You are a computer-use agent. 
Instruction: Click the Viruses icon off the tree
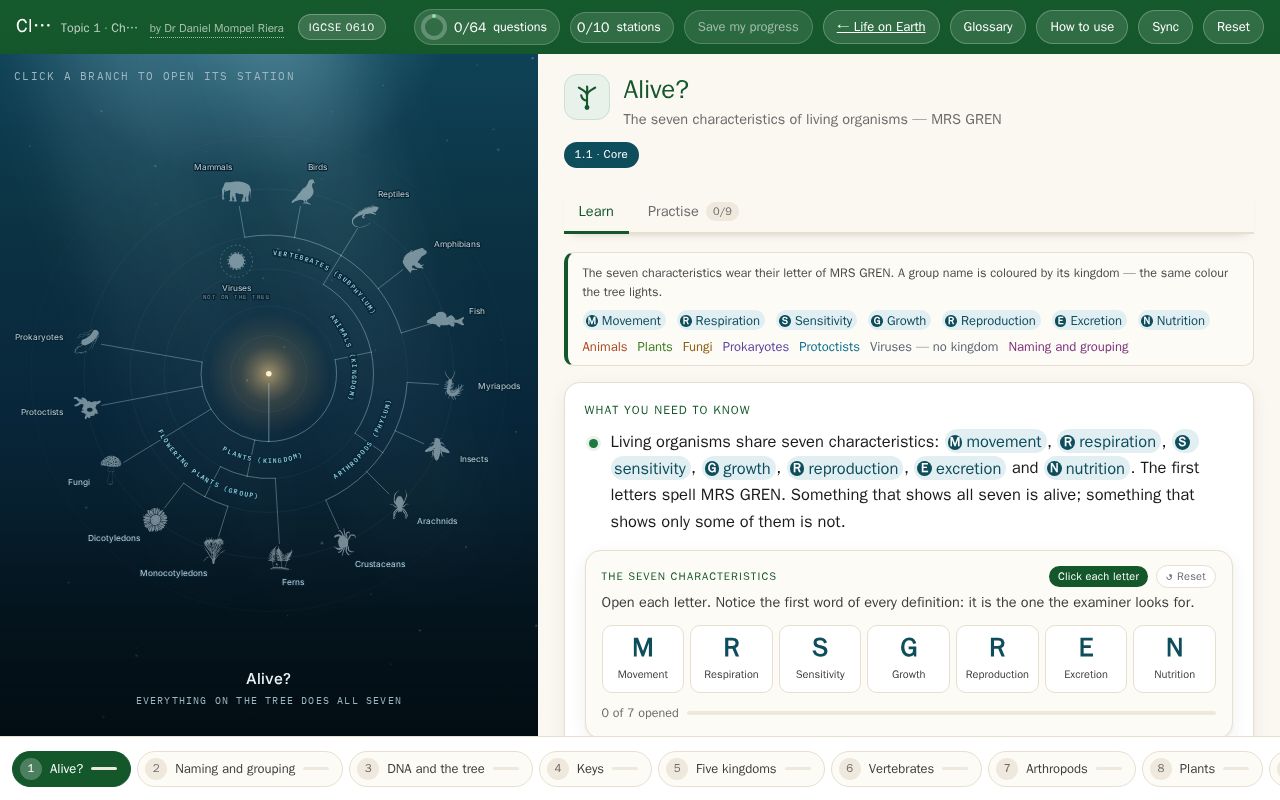click(x=236, y=261)
